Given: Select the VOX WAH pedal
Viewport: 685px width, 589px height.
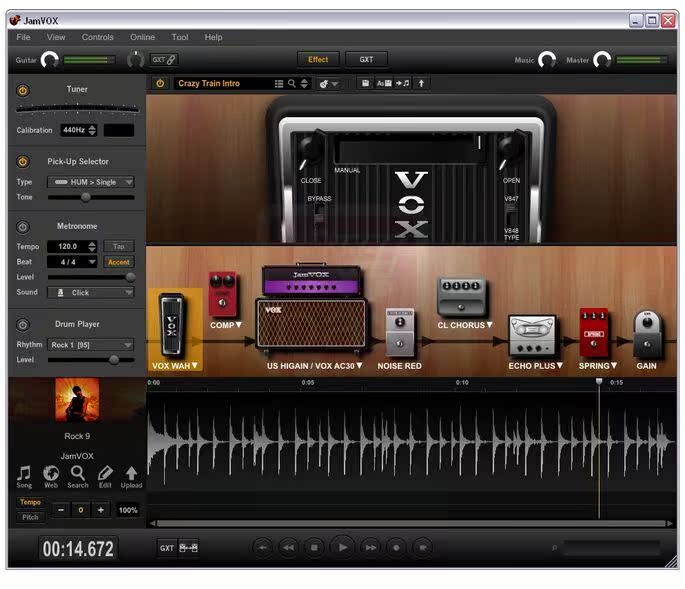Looking at the screenshot, I should [x=171, y=325].
